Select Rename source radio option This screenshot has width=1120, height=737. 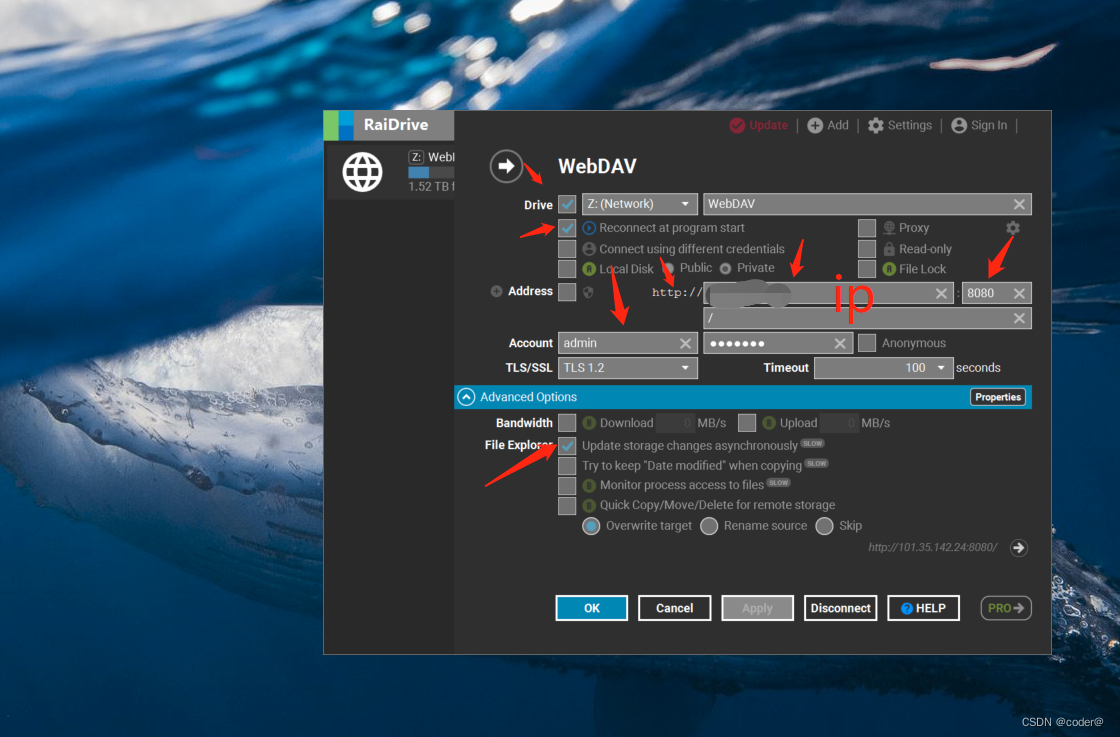pos(709,526)
